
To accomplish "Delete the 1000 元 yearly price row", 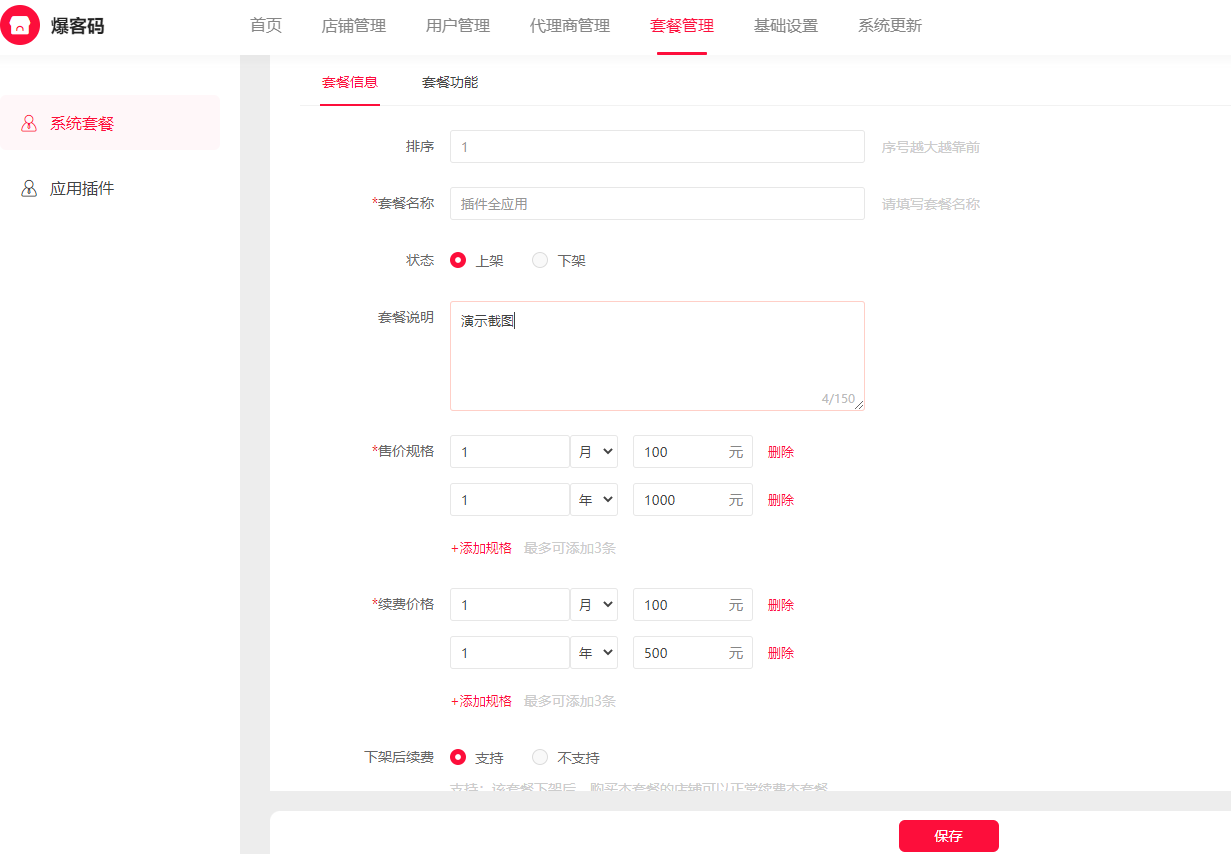I will click(781, 500).
